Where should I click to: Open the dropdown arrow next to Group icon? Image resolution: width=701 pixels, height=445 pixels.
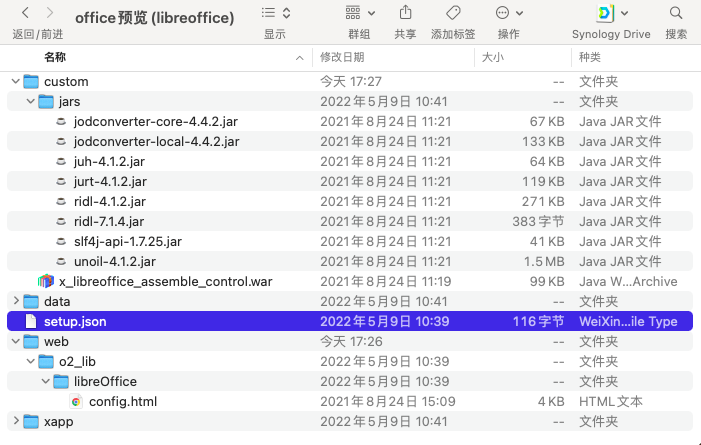pyautogui.click(x=371, y=13)
